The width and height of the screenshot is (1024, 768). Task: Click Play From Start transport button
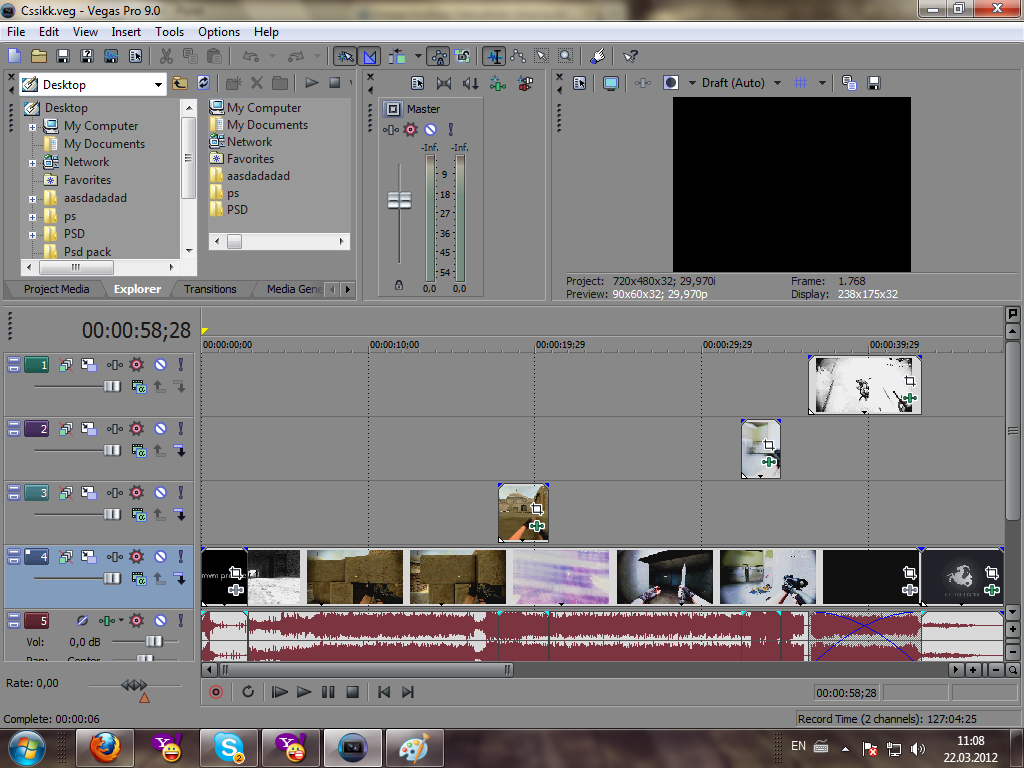coord(280,692)
